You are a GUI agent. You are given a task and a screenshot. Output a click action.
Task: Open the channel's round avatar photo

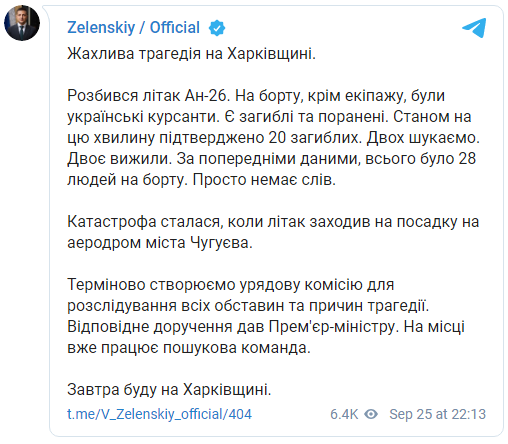(x=22, y=23)
